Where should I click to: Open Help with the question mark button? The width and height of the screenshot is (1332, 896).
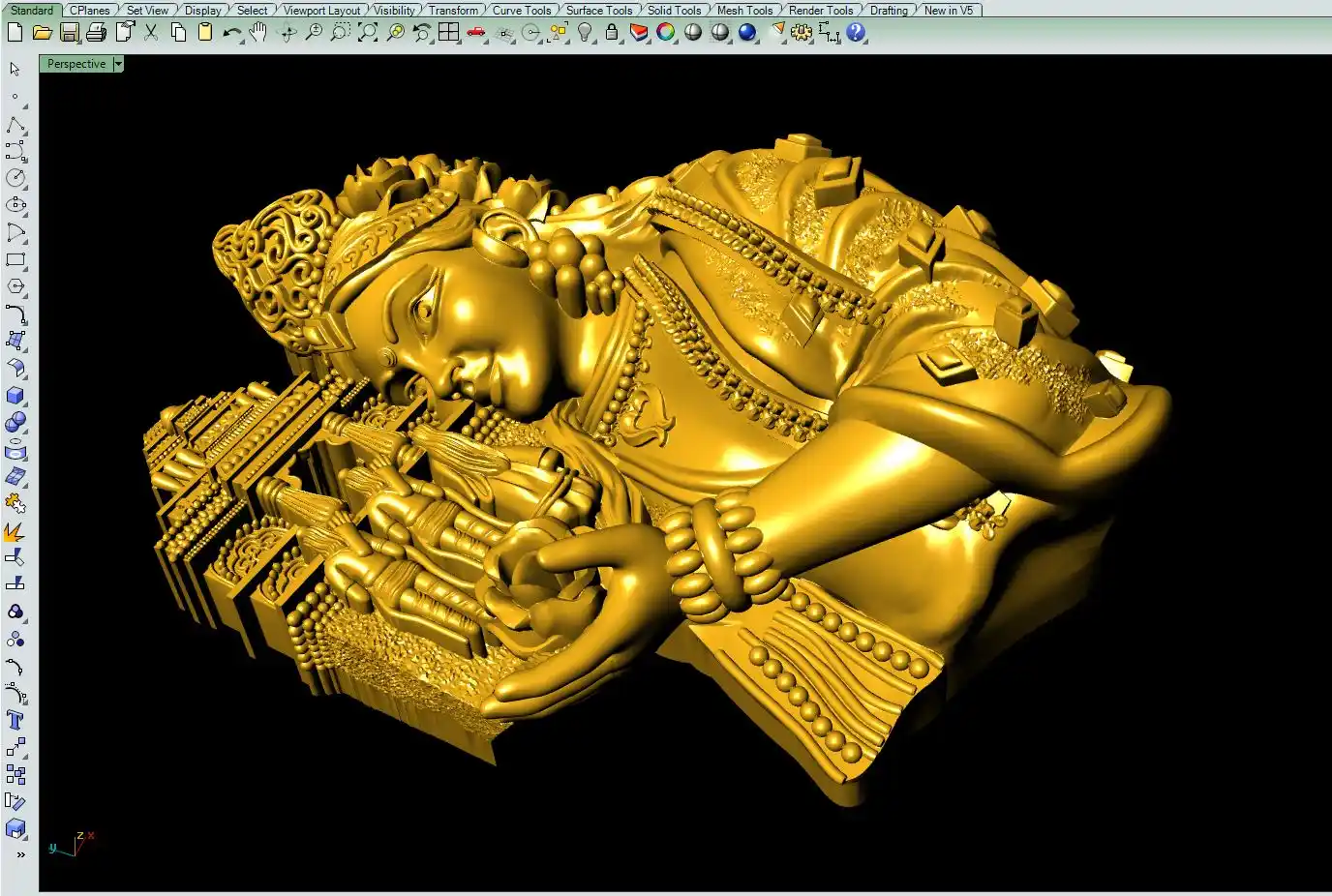point(856,32)
